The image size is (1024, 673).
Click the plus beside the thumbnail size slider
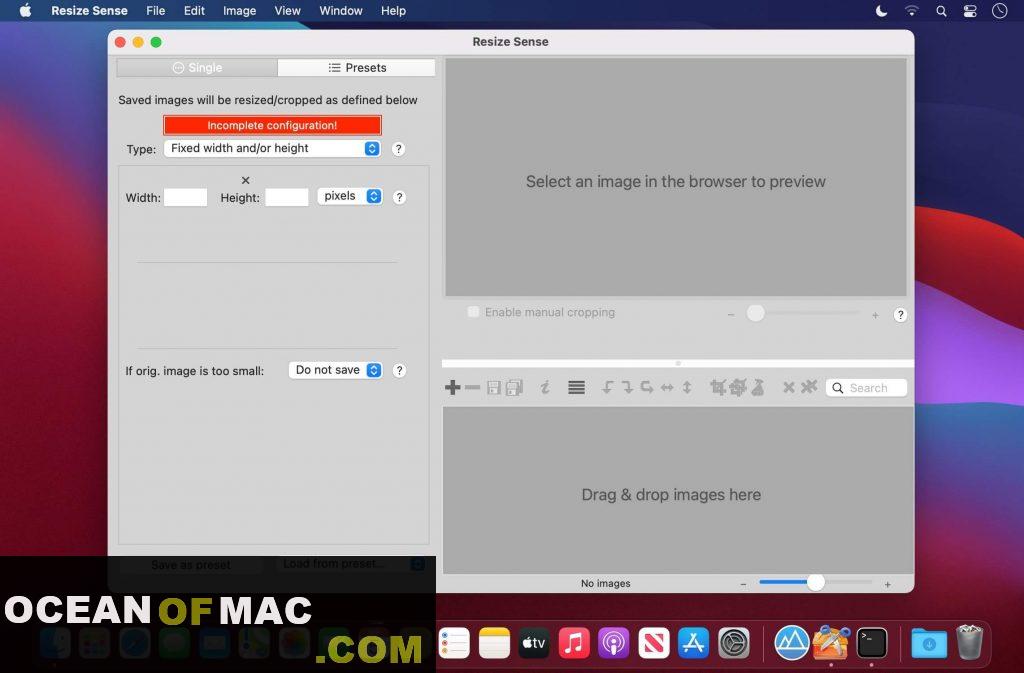coord(888,584)
